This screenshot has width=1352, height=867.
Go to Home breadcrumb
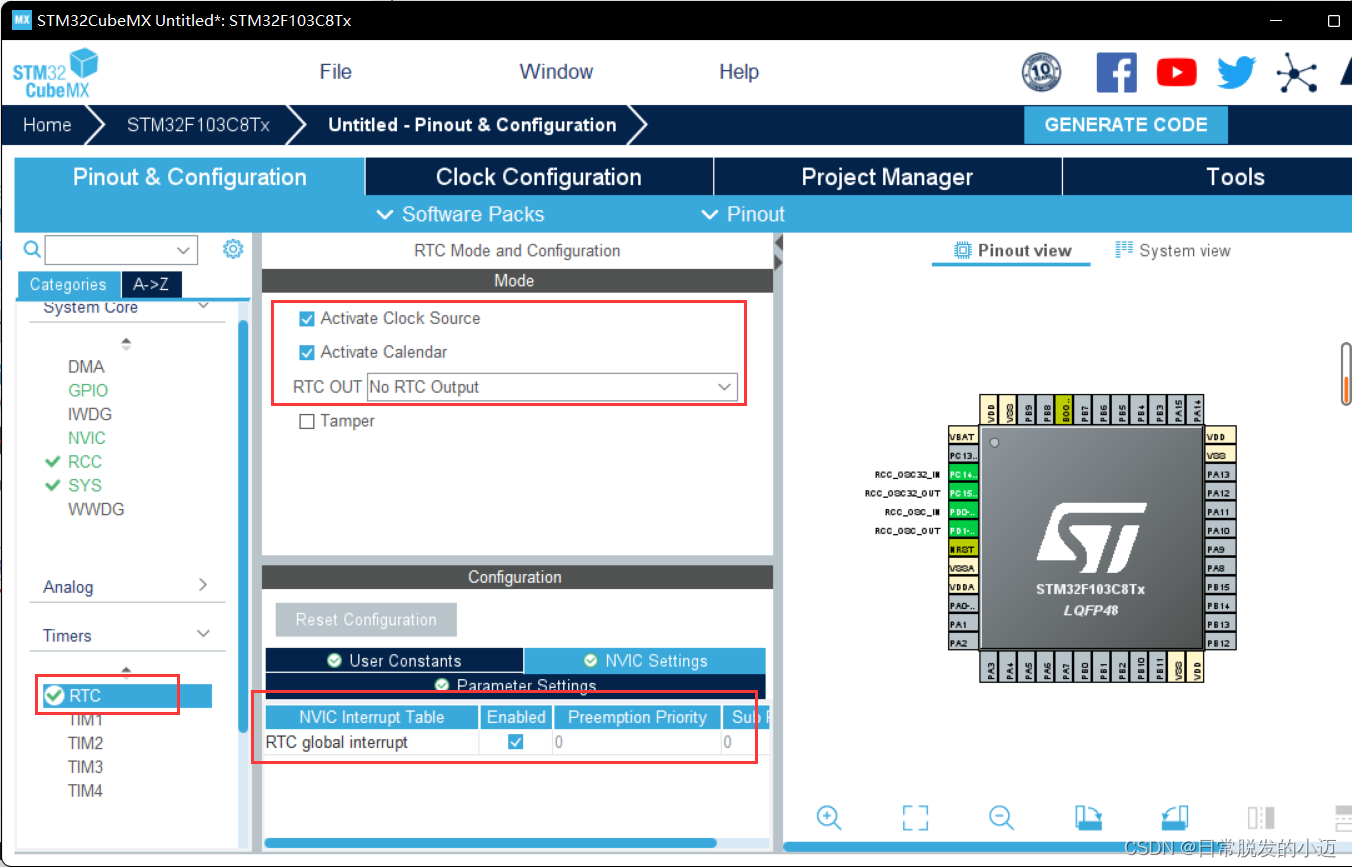pos(47,125)
